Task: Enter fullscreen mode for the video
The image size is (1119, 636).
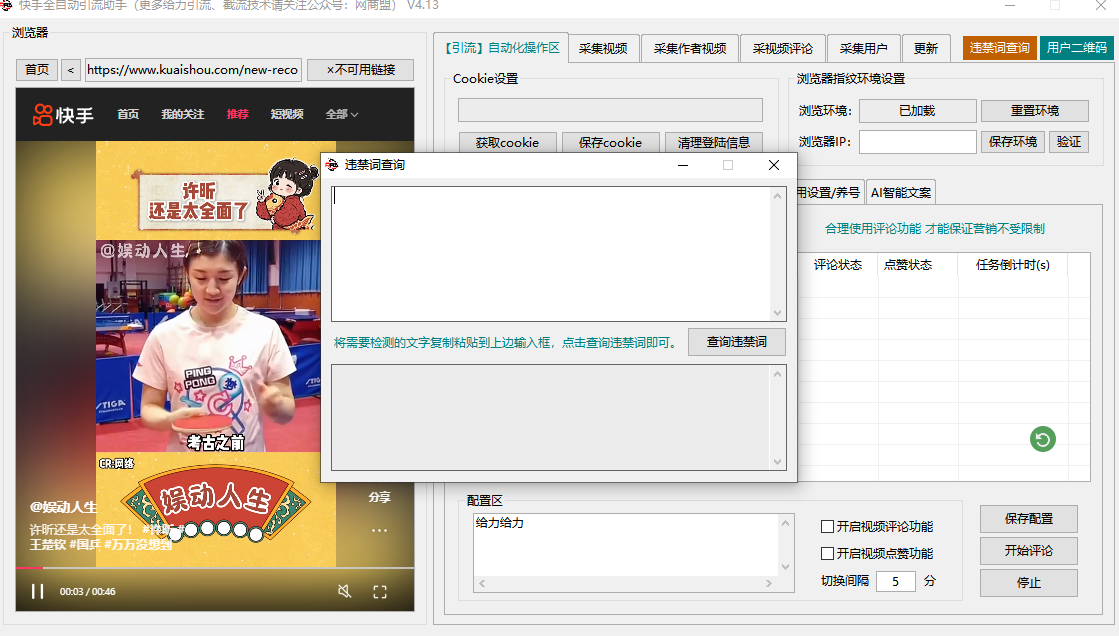Action: (380, 591)
